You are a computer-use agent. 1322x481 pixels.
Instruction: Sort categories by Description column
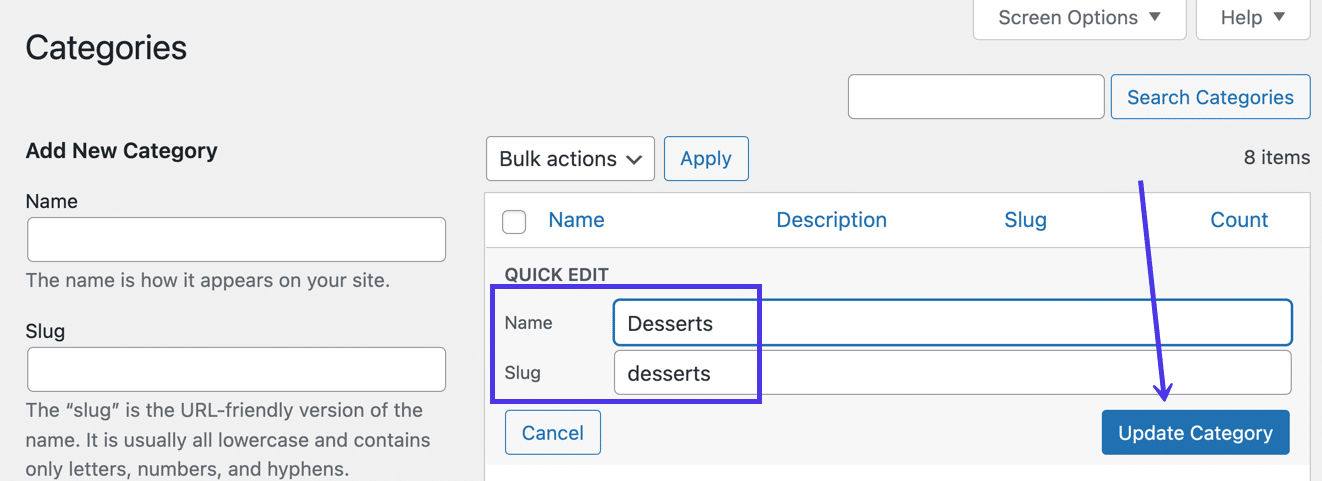(x=831, y=220)
